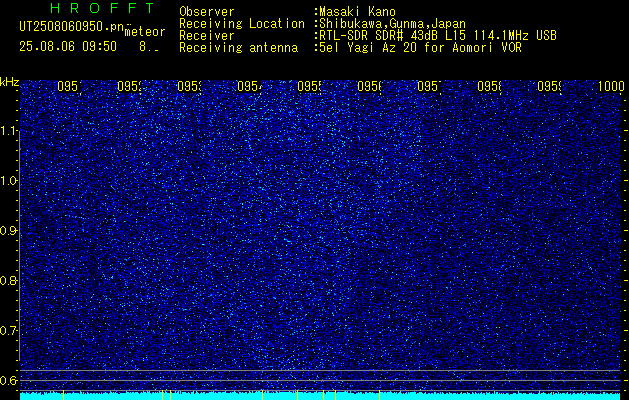629x400 pixels.
Task: Click the 0955 time label
Action: 309,87
